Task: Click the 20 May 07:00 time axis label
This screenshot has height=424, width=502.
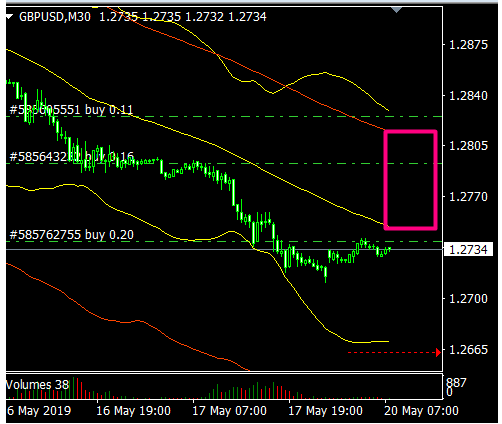Action: 421,411
